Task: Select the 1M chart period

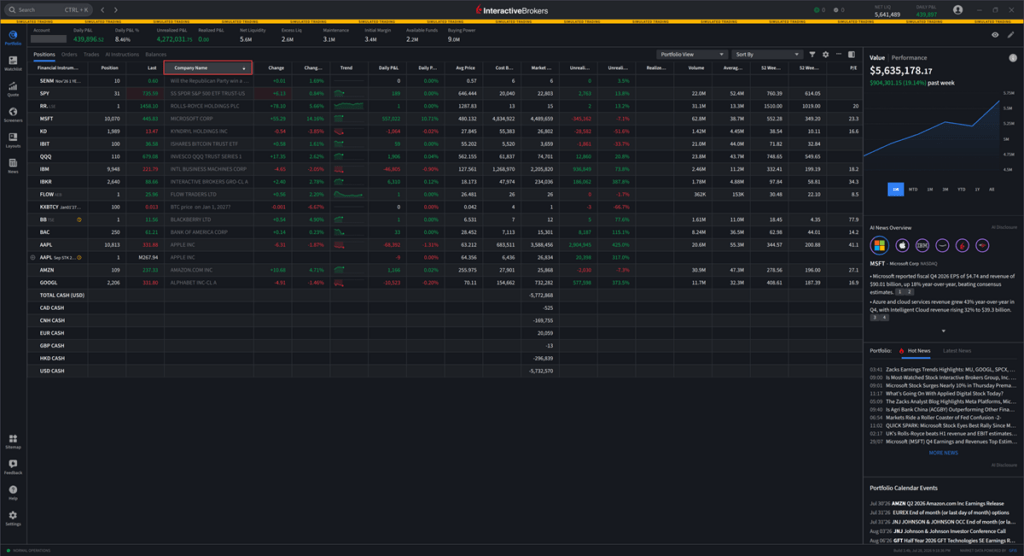Action: pos(929,189)
